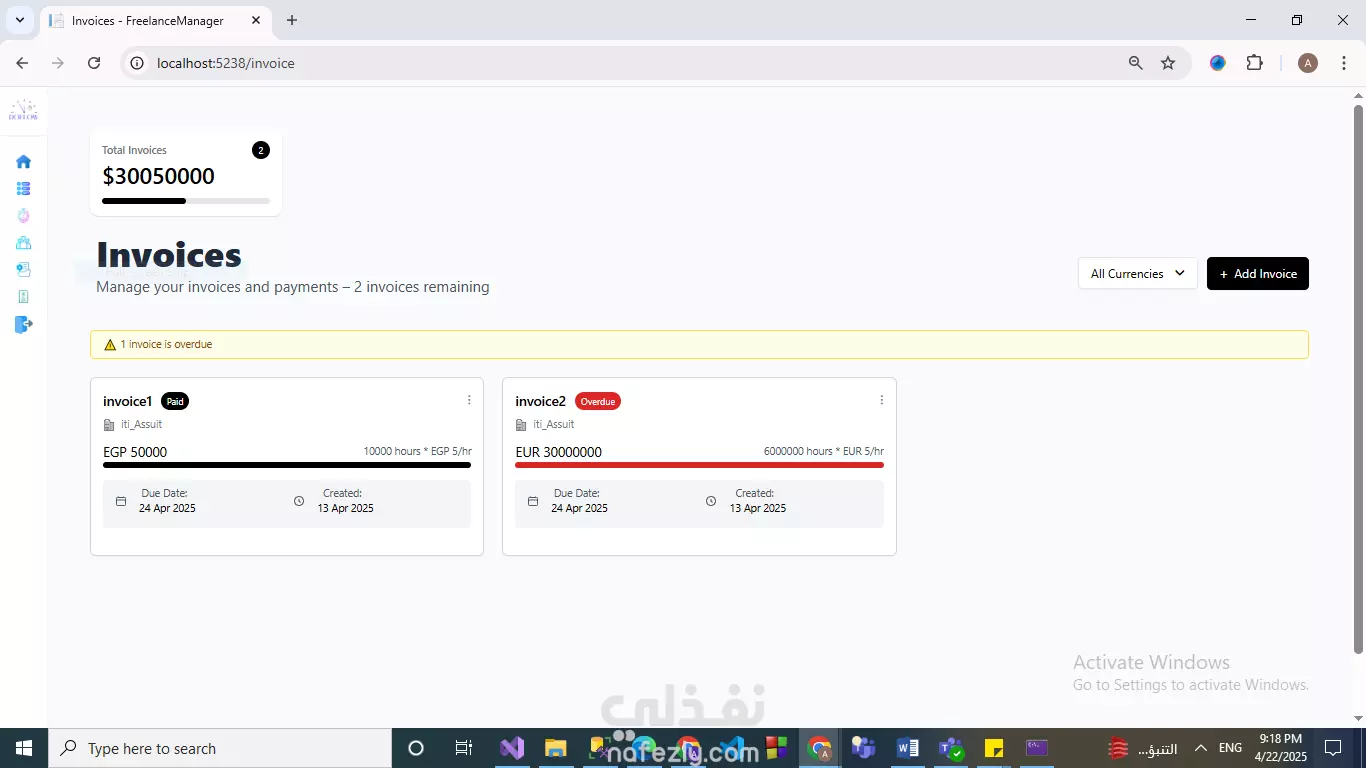Screen dimensions: 1366x768
Task: Click the colorful extension icon beside extensions
Action: pos(1217,63)
